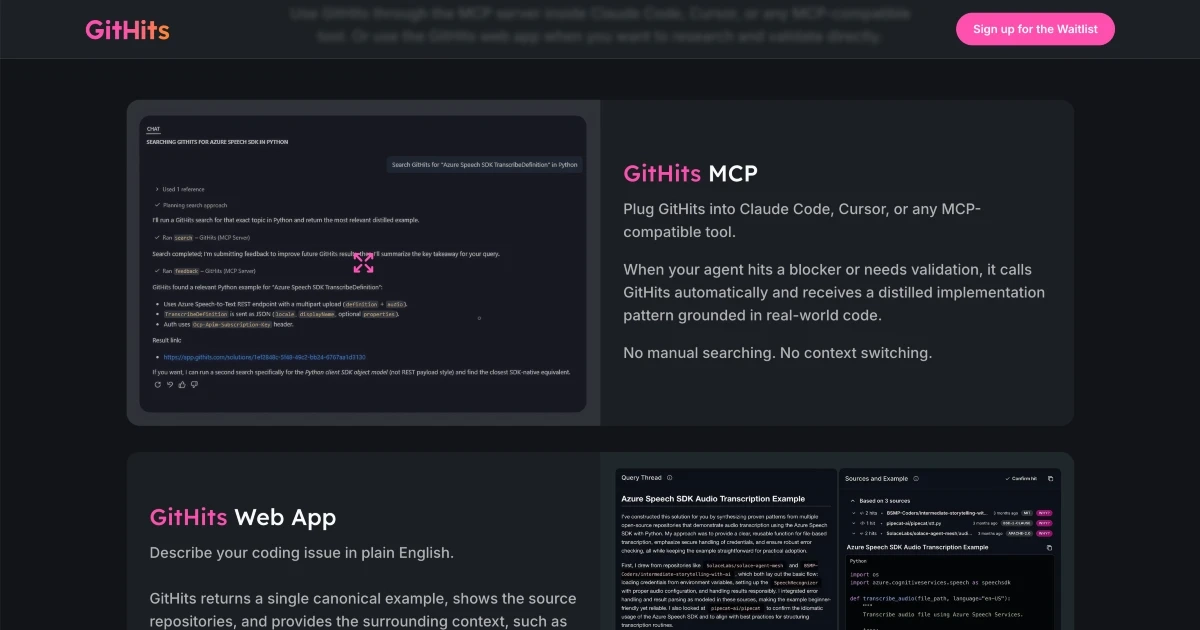
Task: Click the pink expand arrows icon on the chat screenshot
Action: coord(363,263)
